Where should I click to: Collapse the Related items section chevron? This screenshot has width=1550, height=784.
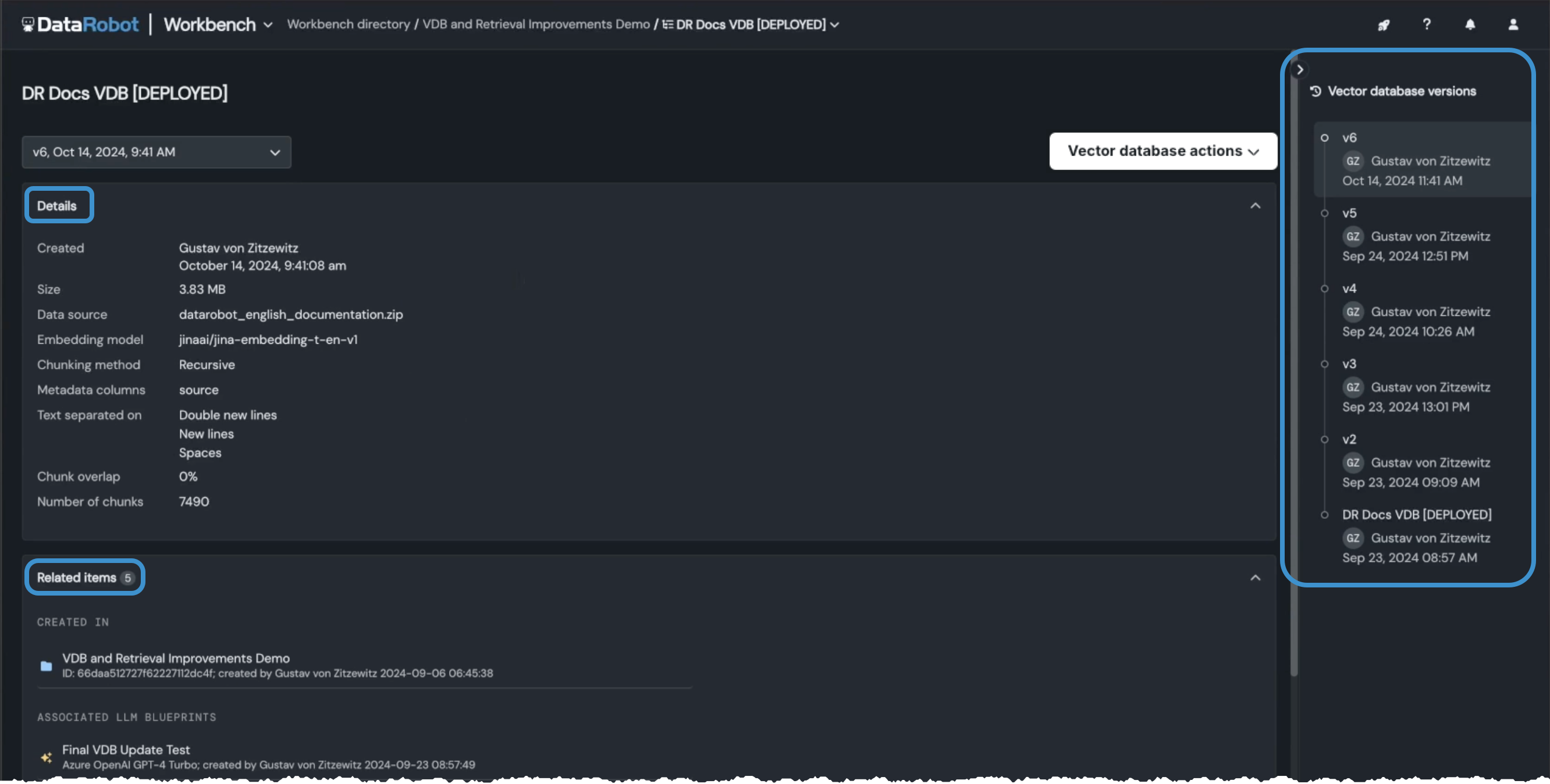click(1255, 578)
